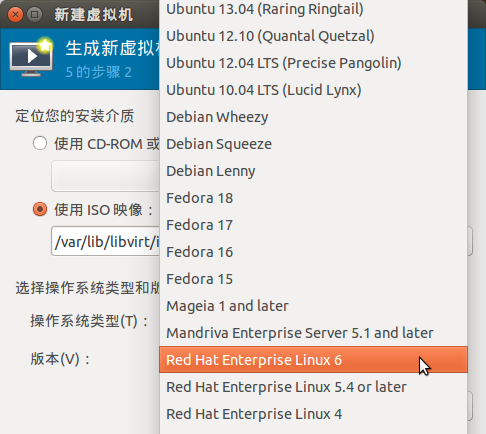486x434 pixels.
Task: Pick Fedora 18 from version list
Action: coord(313,198)
